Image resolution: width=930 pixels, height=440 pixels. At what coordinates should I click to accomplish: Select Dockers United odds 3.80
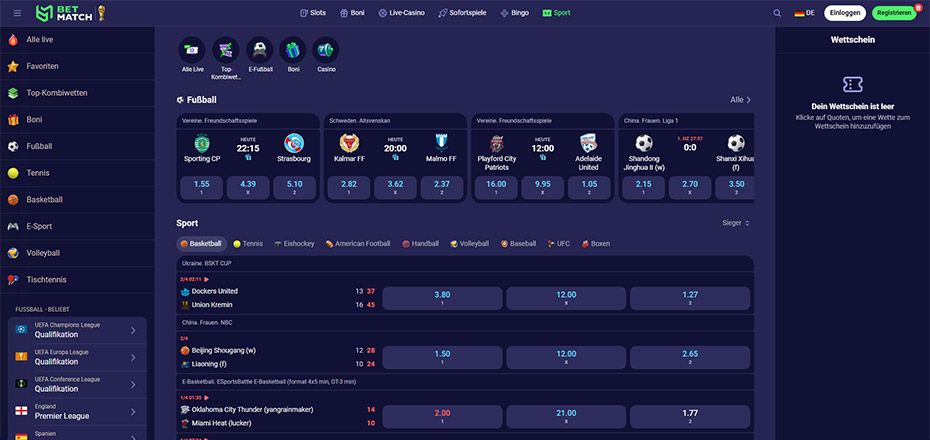[x=442, y=298]
